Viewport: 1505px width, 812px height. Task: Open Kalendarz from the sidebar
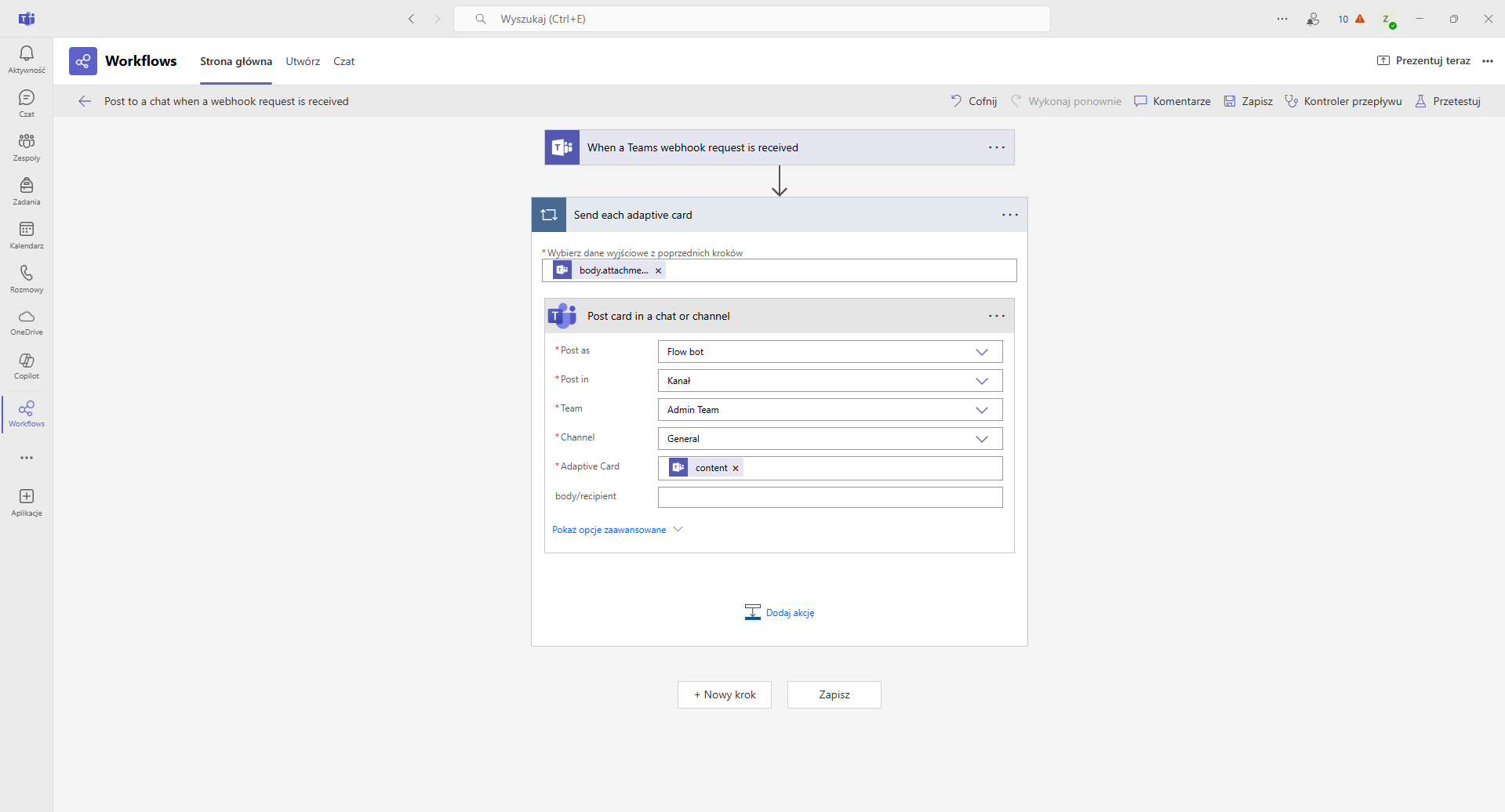point(27,234)
